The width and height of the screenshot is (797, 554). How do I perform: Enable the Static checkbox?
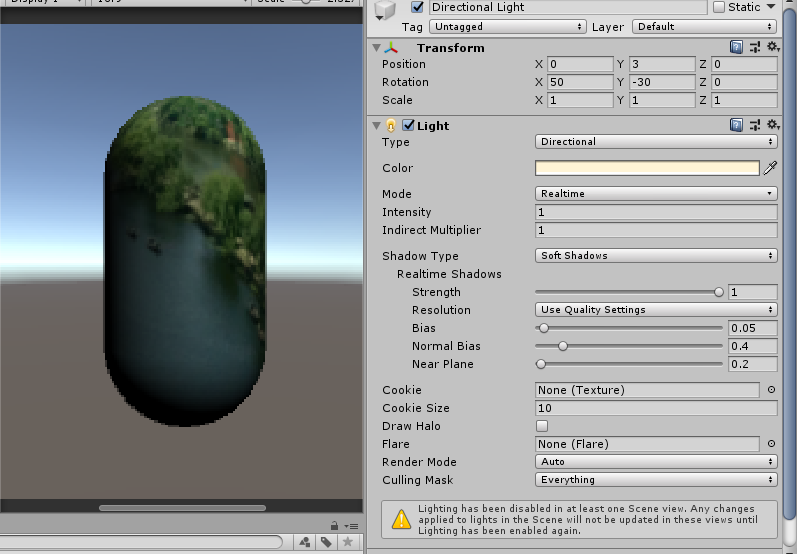(x=719, y=7)
